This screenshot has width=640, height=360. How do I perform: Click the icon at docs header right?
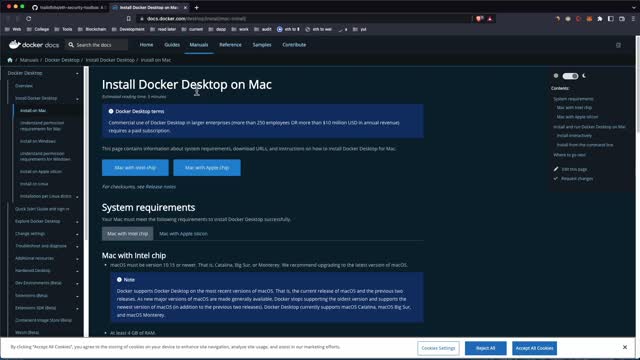click(618, 45)
